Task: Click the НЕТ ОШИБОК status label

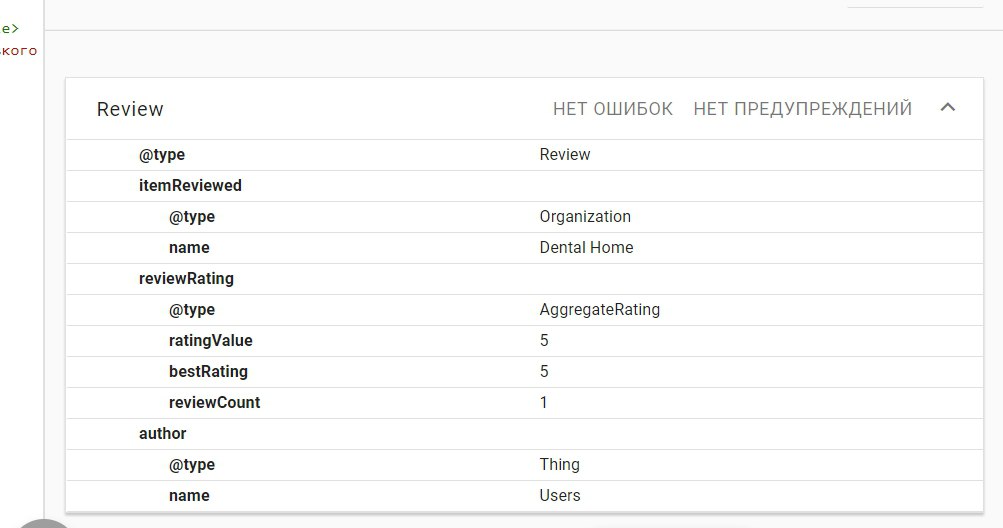Action: coord(613,109)
